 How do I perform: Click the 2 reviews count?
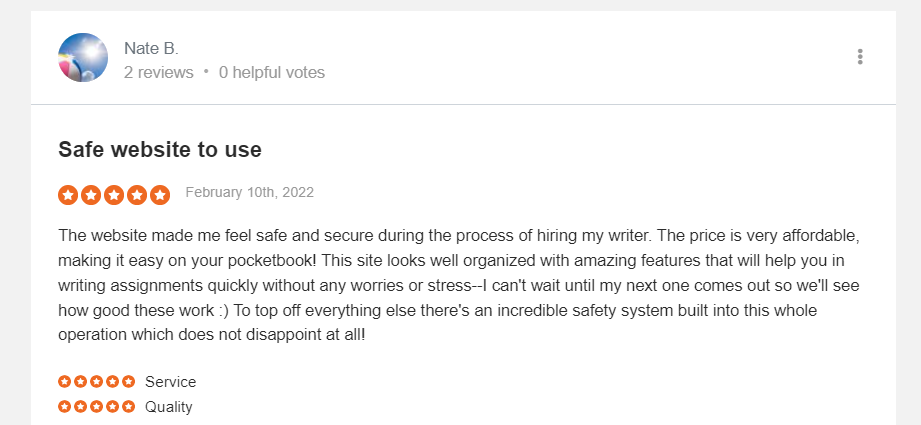coord(159,72)
